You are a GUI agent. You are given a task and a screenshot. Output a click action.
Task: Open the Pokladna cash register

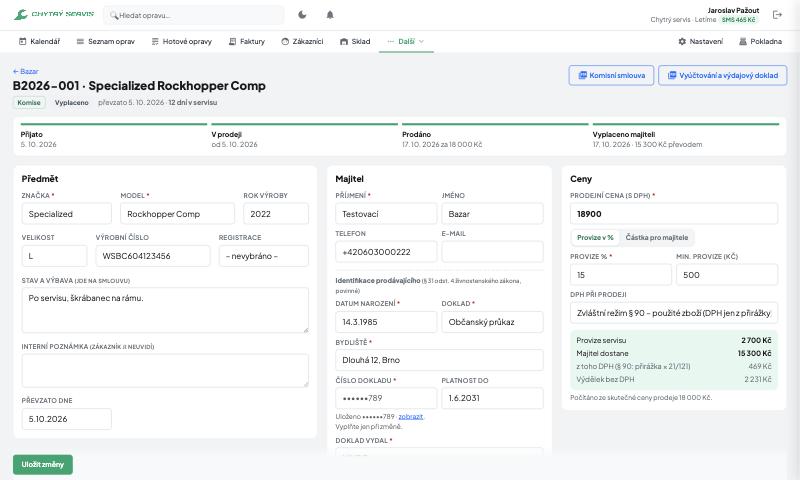point(760,41)
